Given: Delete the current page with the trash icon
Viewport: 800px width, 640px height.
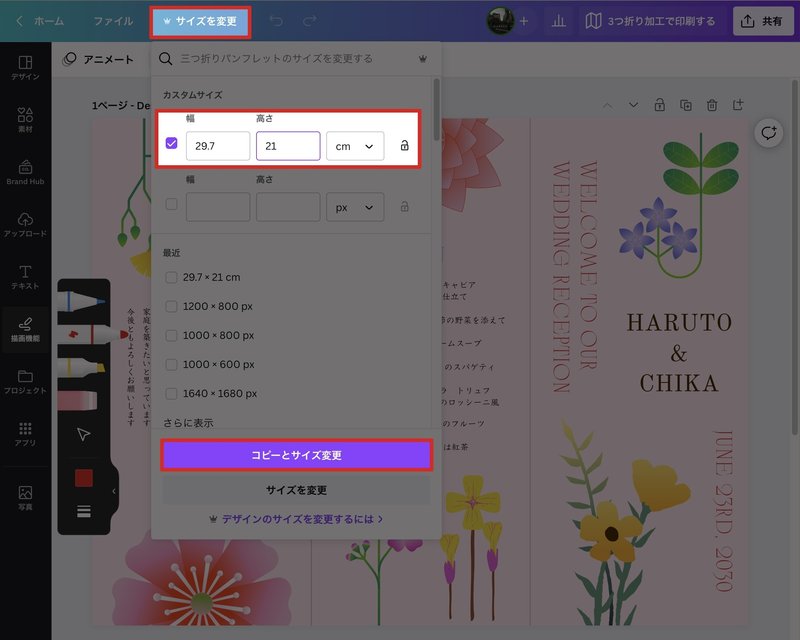Looking at the screenshot, I should [710, 105].
